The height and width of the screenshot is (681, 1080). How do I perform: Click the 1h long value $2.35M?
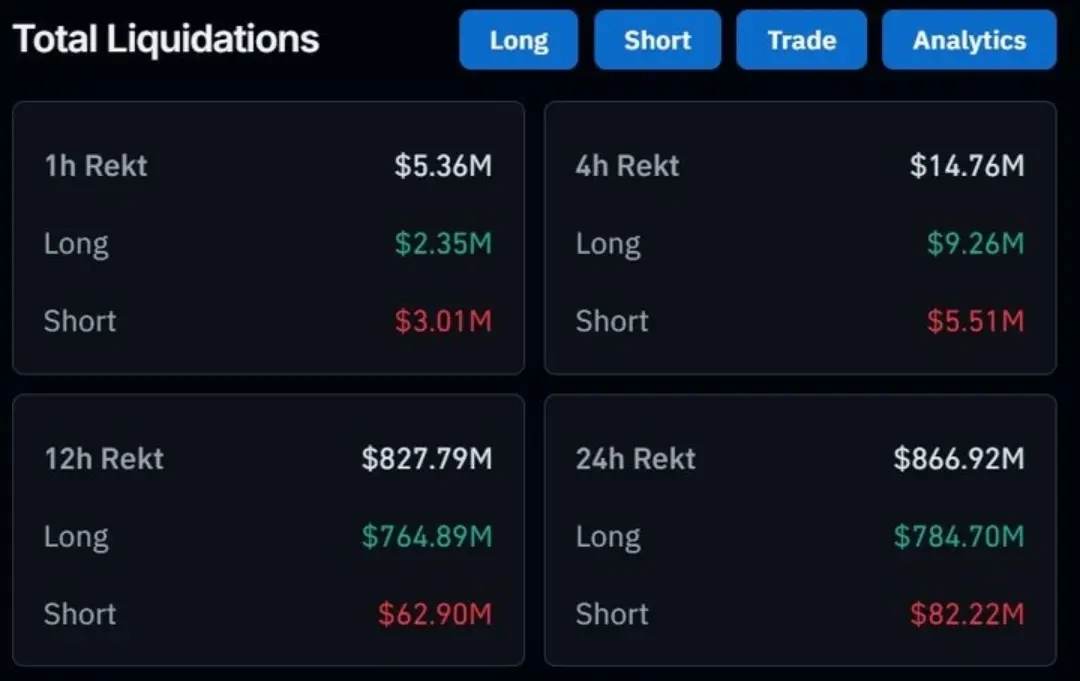tap(443, 243)
